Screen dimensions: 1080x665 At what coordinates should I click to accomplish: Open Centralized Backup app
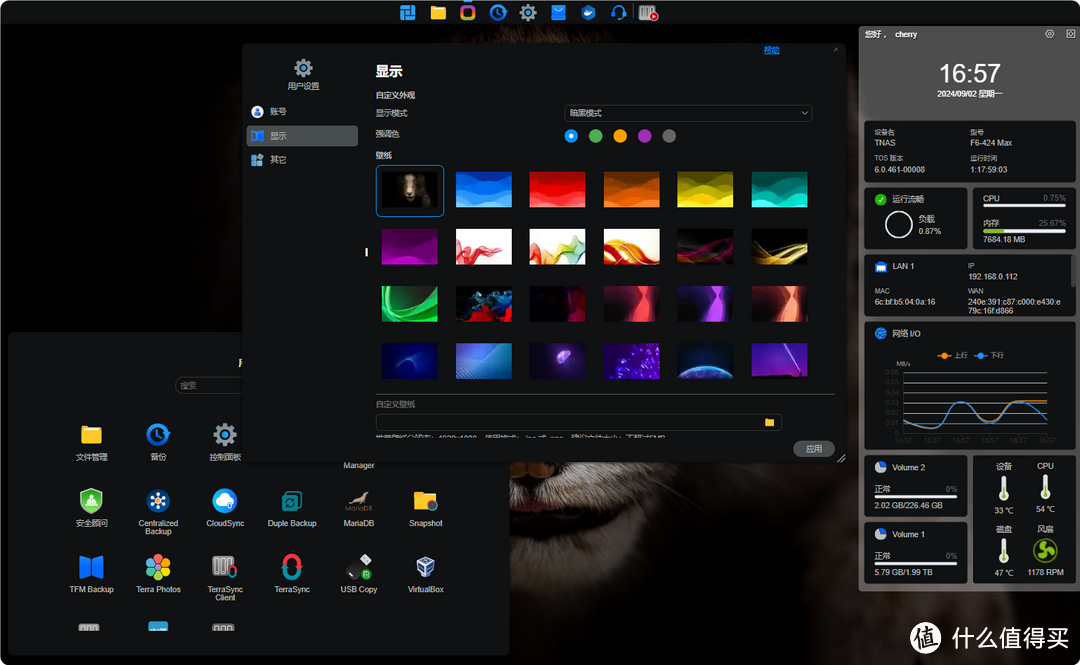point(158,502)
